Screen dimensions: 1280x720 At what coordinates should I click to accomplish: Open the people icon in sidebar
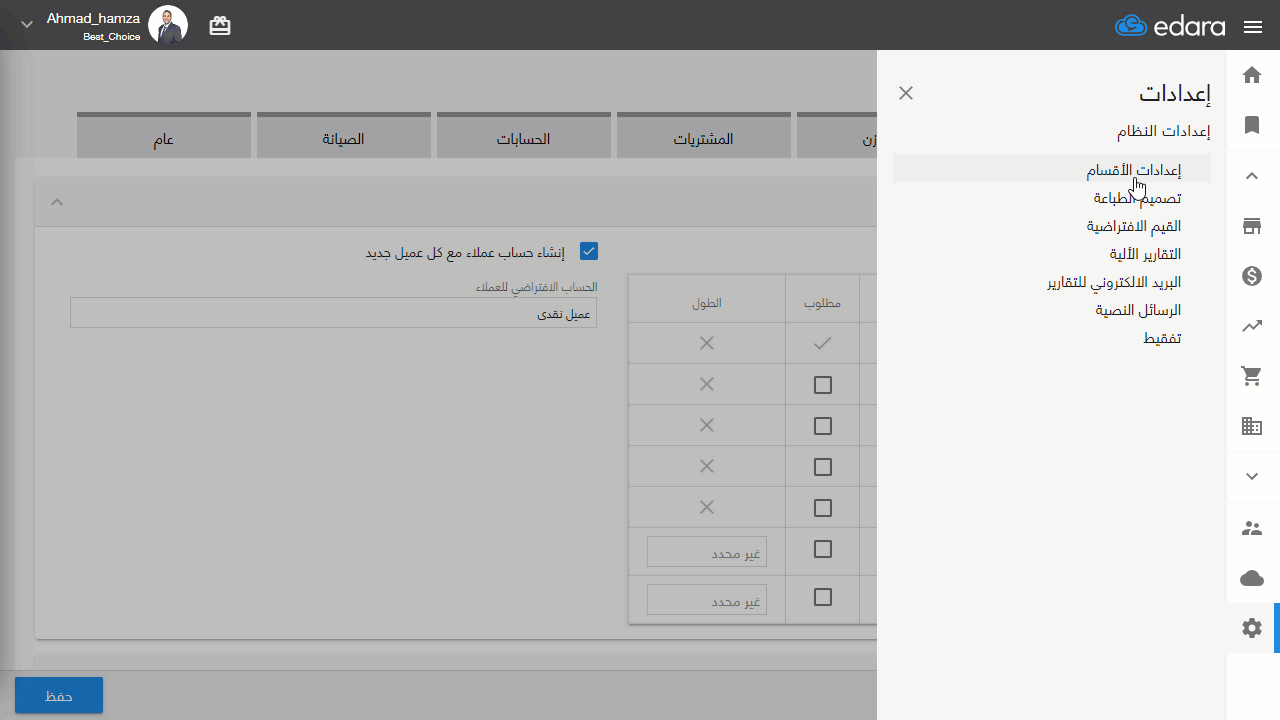coord(1252,528)
